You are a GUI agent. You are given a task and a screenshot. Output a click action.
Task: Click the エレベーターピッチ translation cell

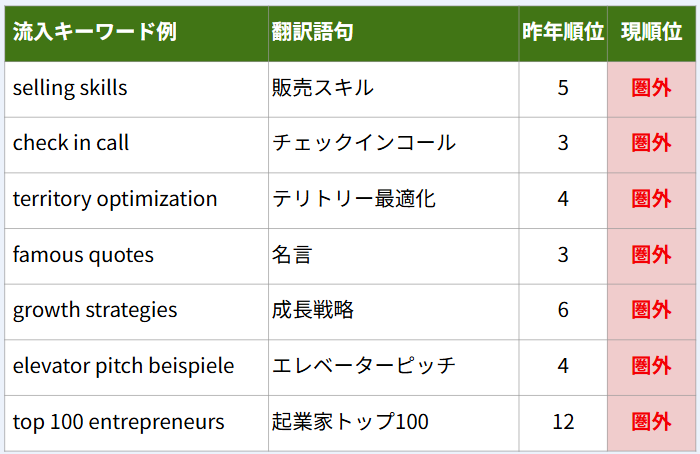(364, 366)
